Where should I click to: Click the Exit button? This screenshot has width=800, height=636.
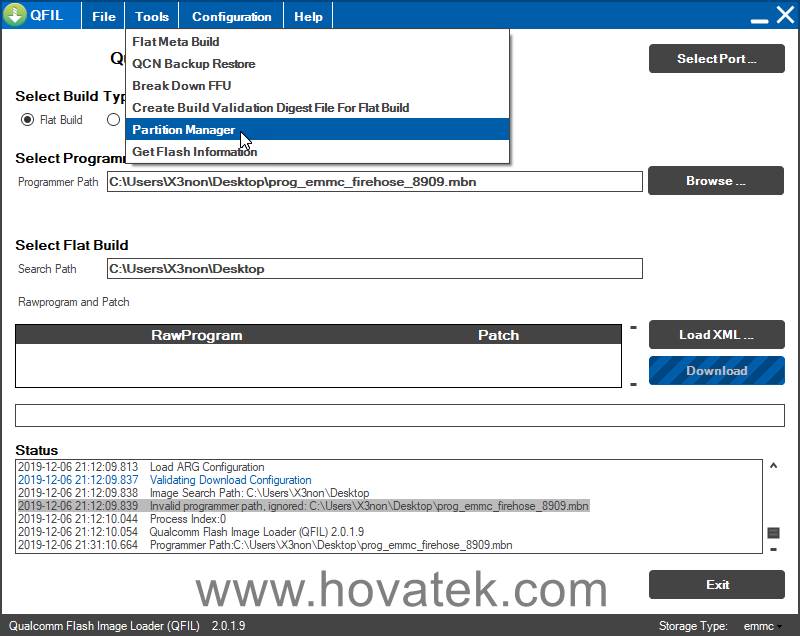pyautogui.click(x=716, y=584)
